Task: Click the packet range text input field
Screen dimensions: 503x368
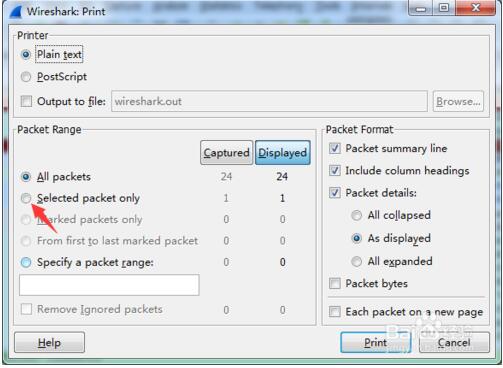Action: [109, 285]
